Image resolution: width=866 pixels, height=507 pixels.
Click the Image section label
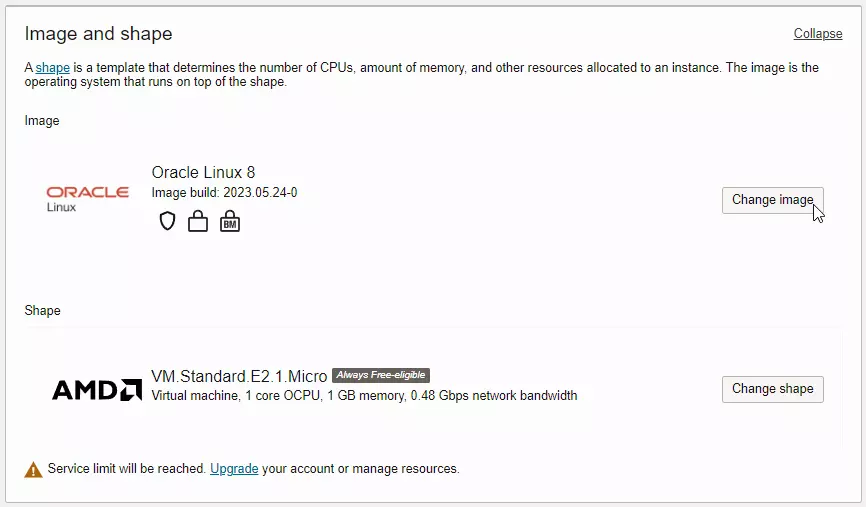coord(42,121)
